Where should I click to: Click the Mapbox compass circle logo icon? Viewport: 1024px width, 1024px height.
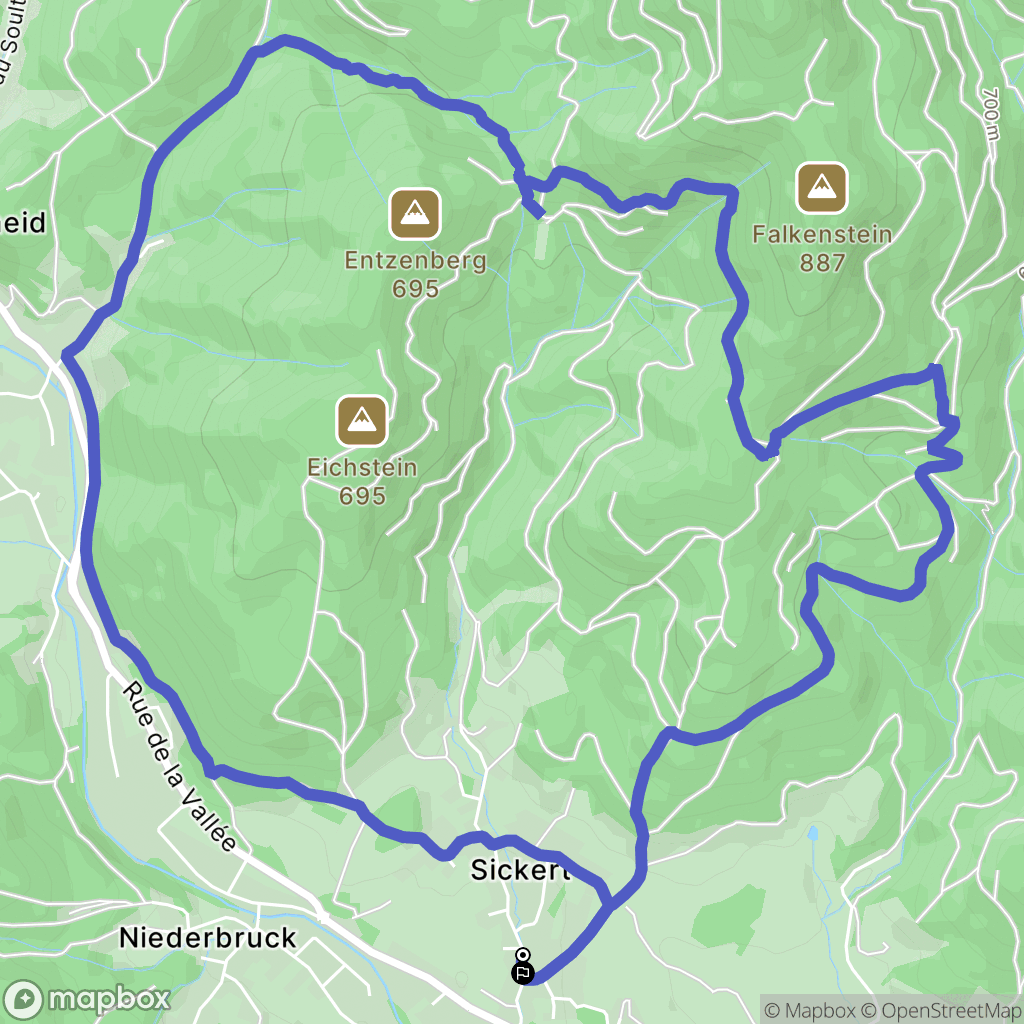pos(24,1000)
